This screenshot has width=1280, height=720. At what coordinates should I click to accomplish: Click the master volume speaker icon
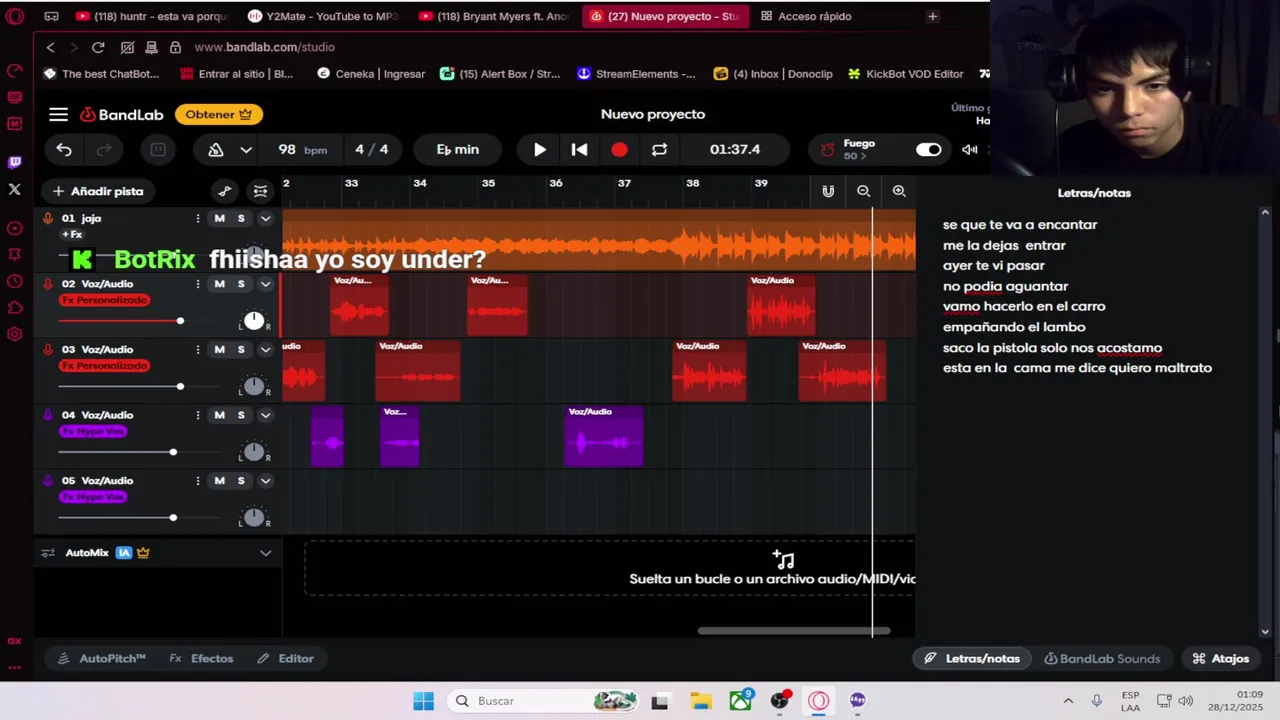[969, 150]
